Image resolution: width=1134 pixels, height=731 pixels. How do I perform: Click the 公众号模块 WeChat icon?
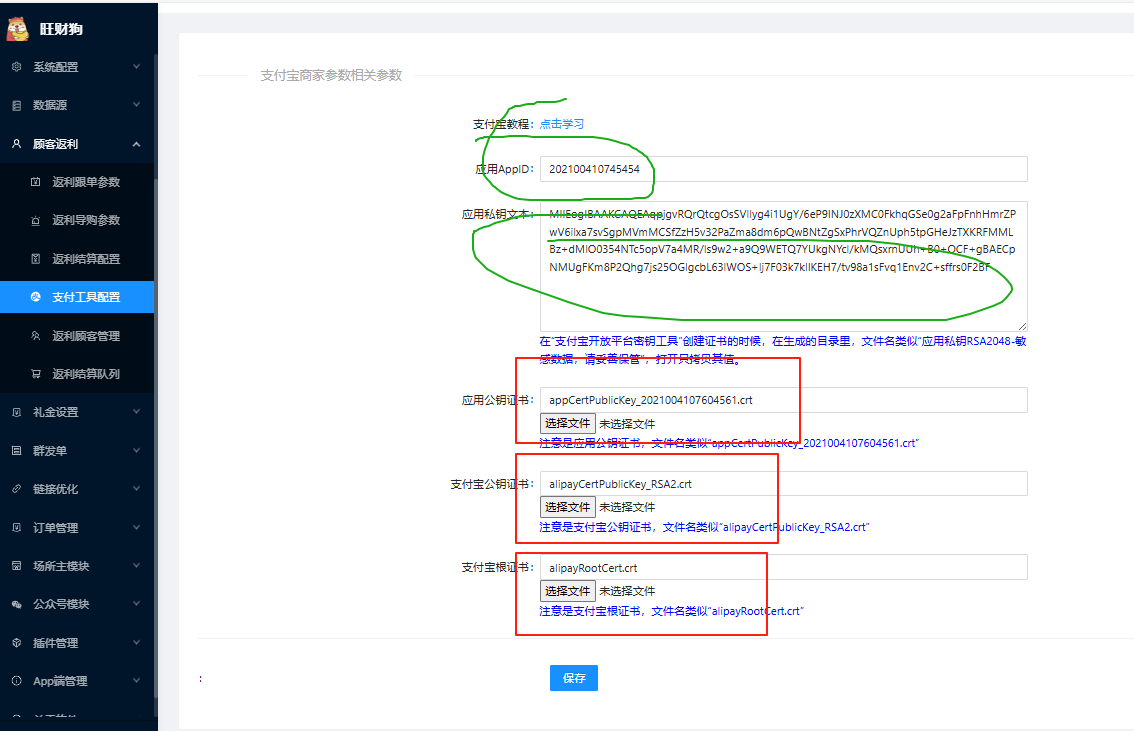pos(16,604)
